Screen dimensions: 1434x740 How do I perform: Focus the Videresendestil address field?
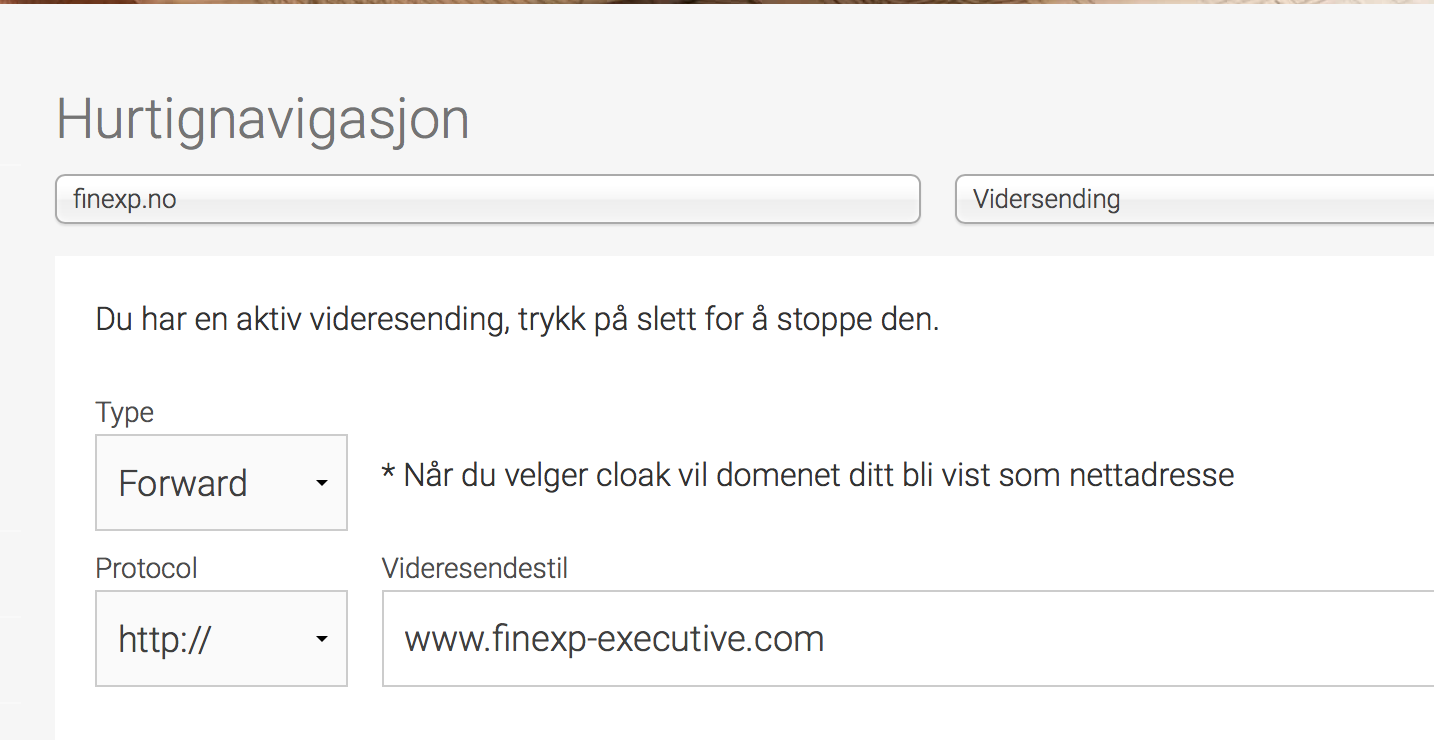click(908, 638)
